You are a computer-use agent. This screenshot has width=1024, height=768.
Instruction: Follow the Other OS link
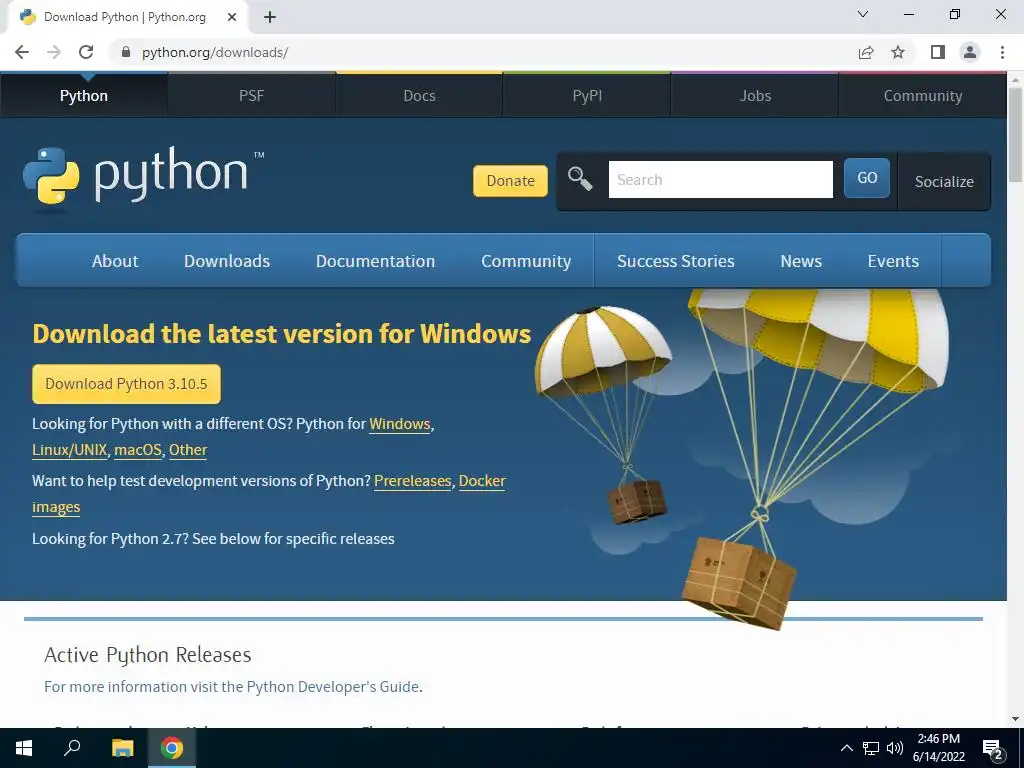tap(188, 450)
